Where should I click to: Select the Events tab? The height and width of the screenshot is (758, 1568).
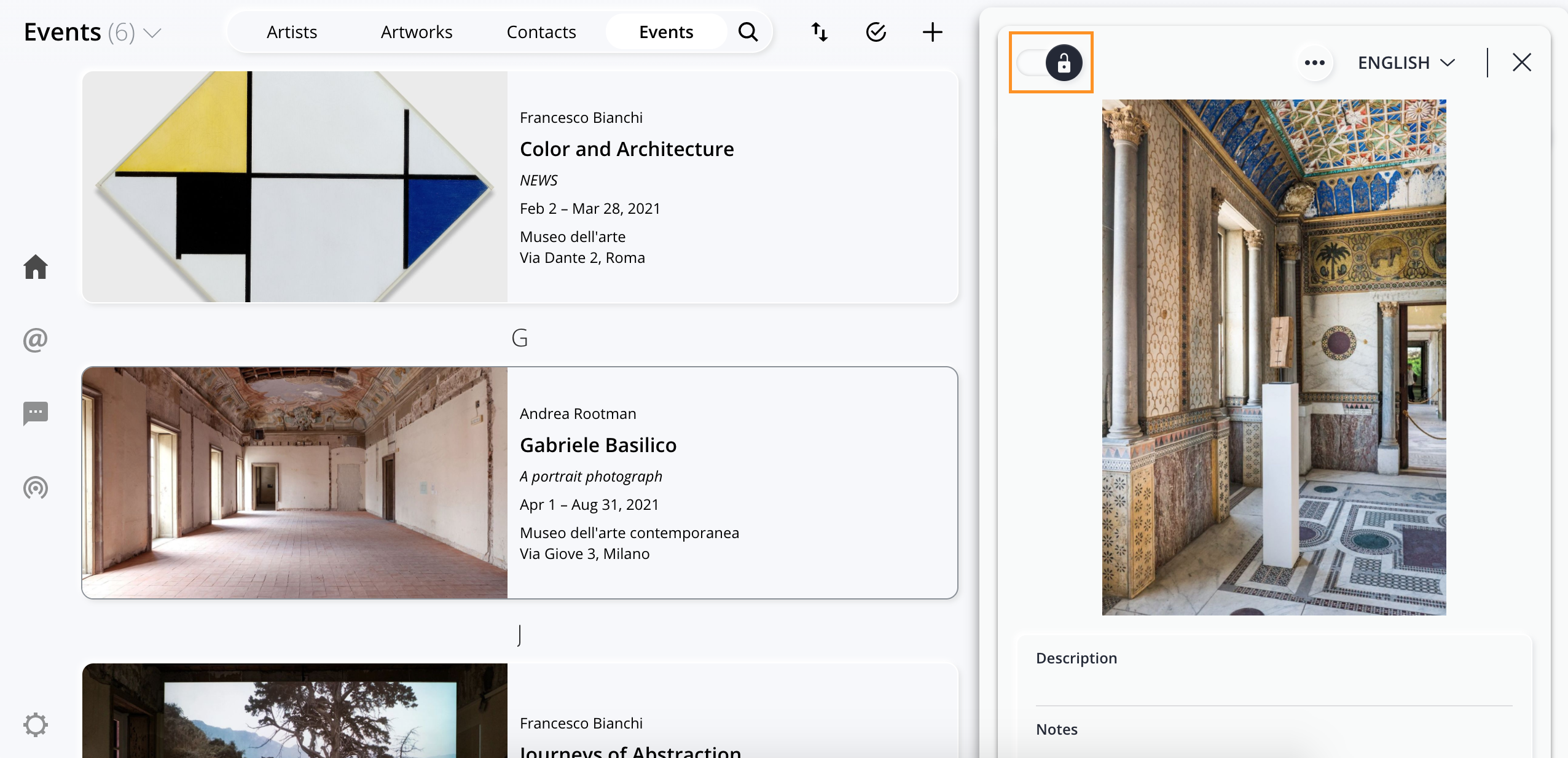pyautogui.click(x=666, y=32)
